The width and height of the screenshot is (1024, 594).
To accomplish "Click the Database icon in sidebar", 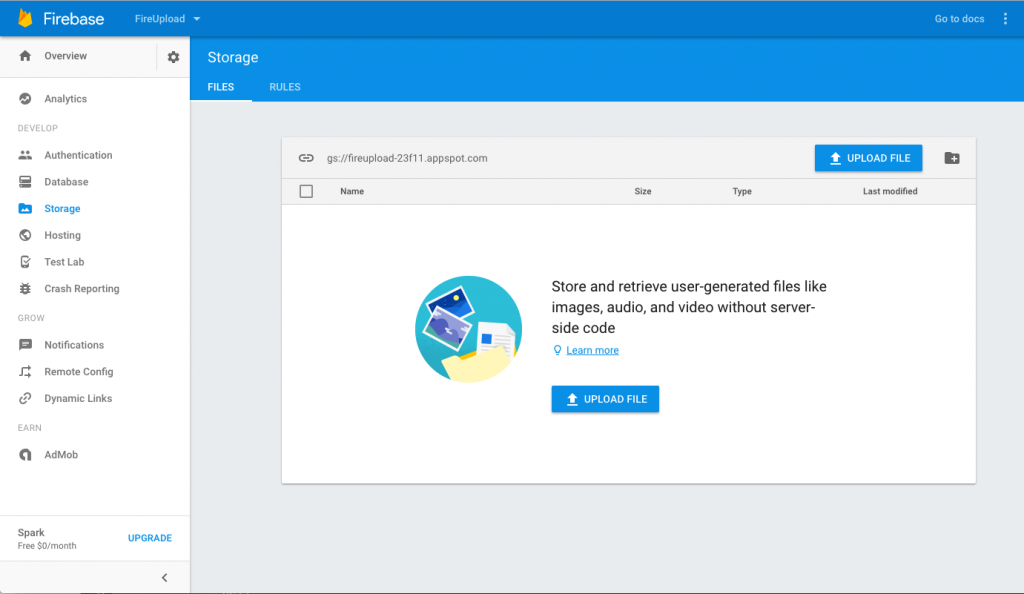I will 25,181.
